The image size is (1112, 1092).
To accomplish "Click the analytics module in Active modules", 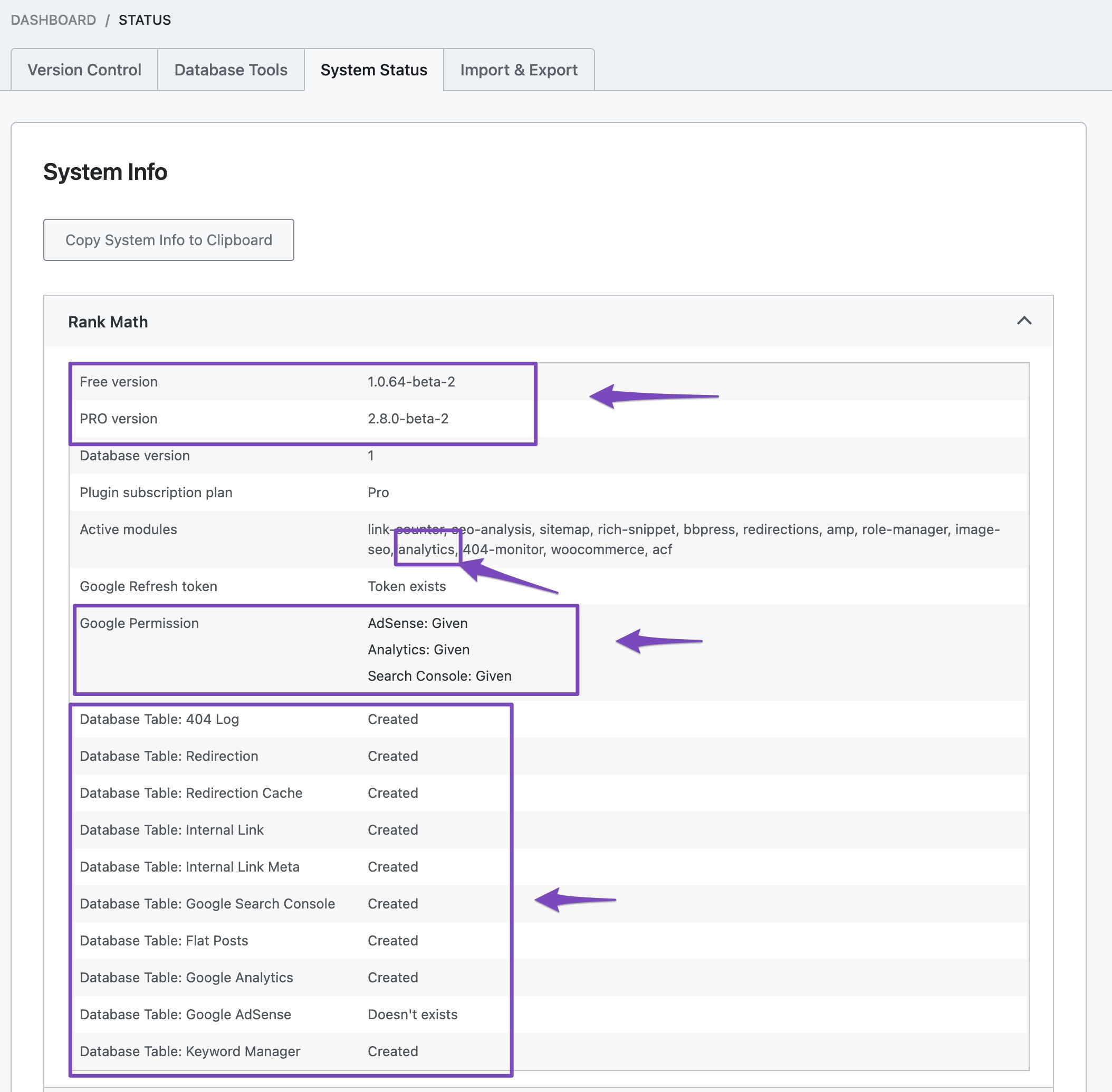I will coord(427,549).
